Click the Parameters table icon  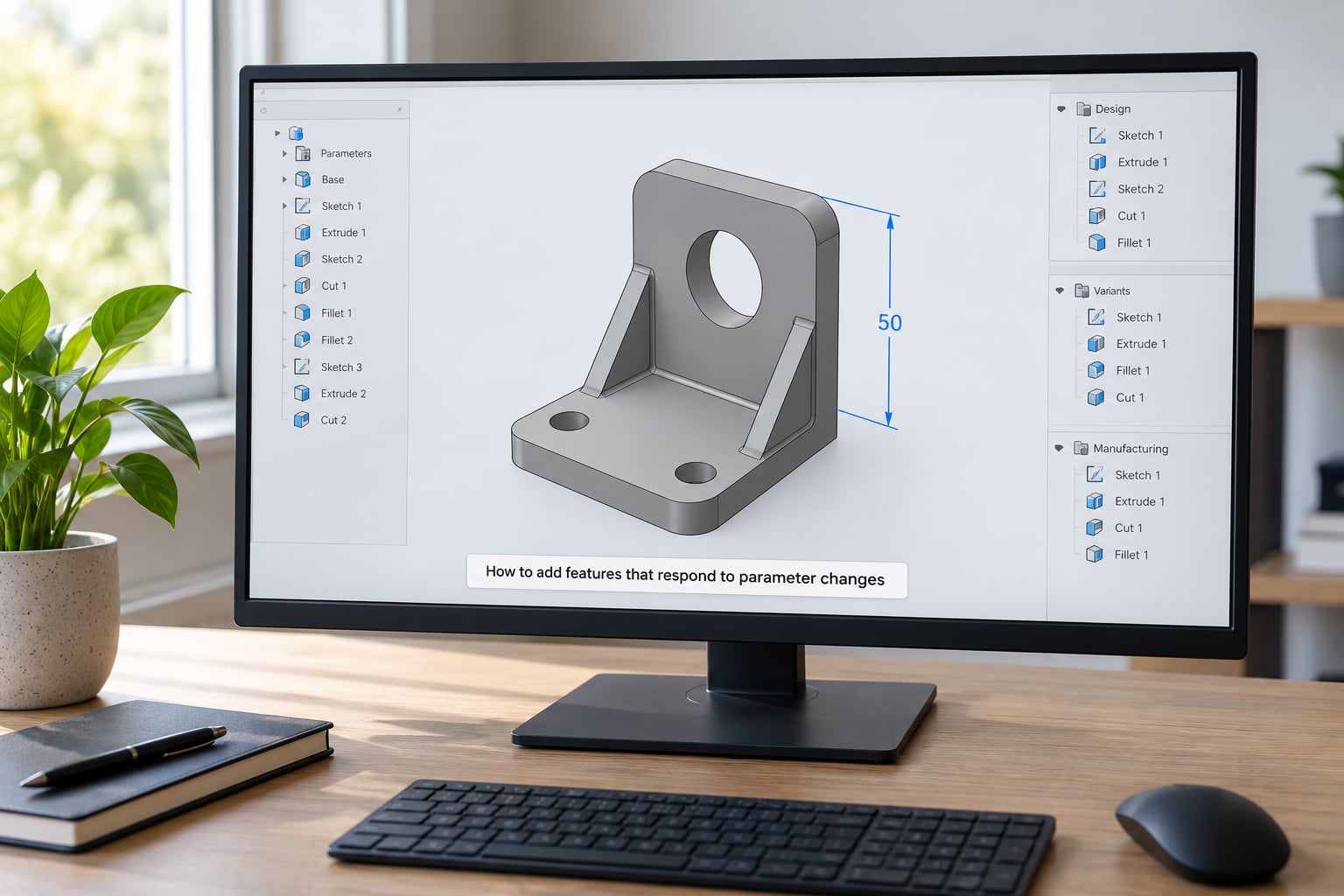(x=303, y=153)
